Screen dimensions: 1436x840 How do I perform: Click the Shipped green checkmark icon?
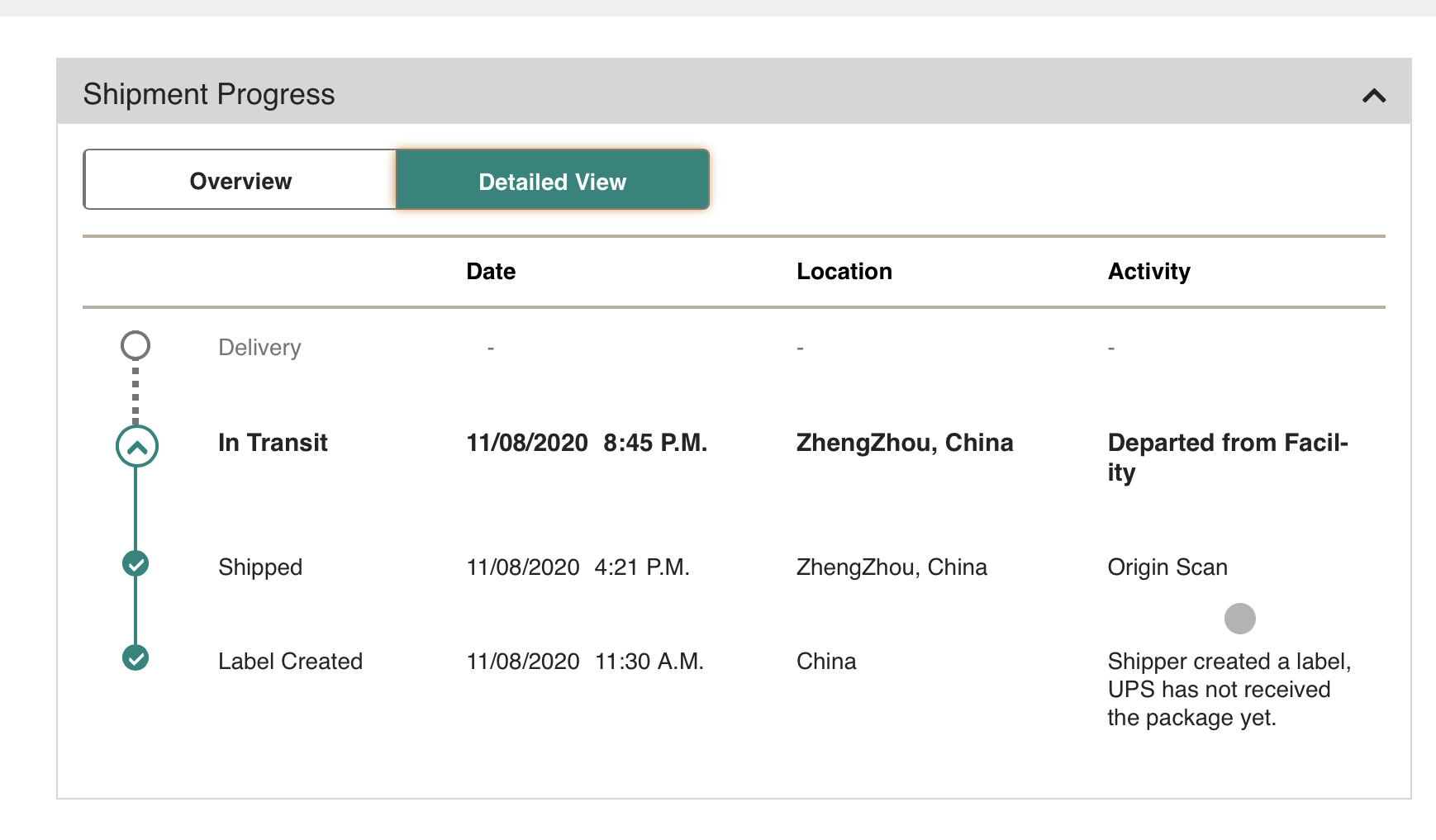pyautogui.click(x=136, y=564)
